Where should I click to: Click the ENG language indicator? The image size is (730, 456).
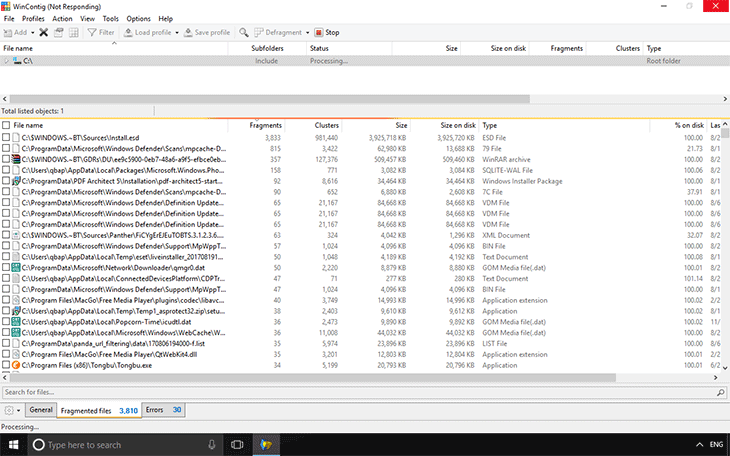coord(716,445)
